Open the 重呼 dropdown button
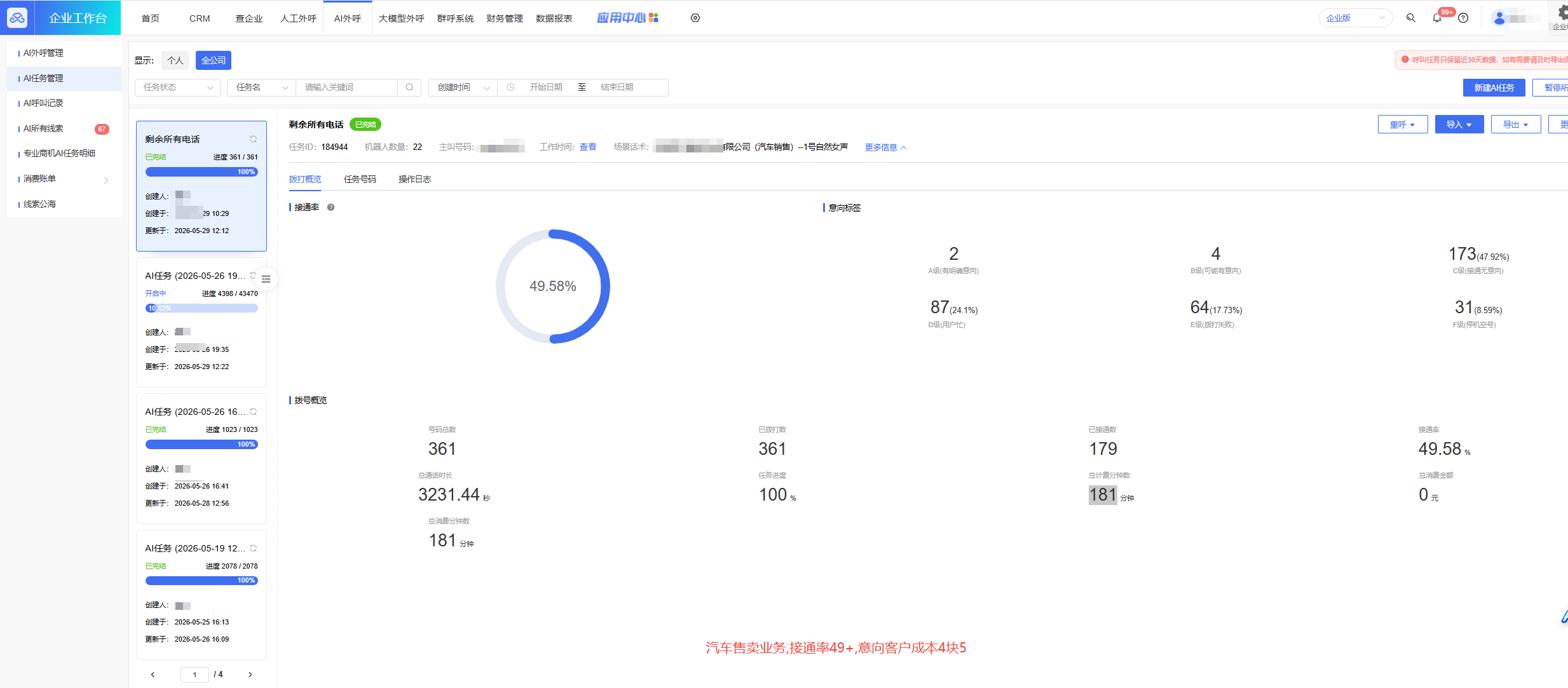This screenshot has height=688, width=1568. 1402,125
